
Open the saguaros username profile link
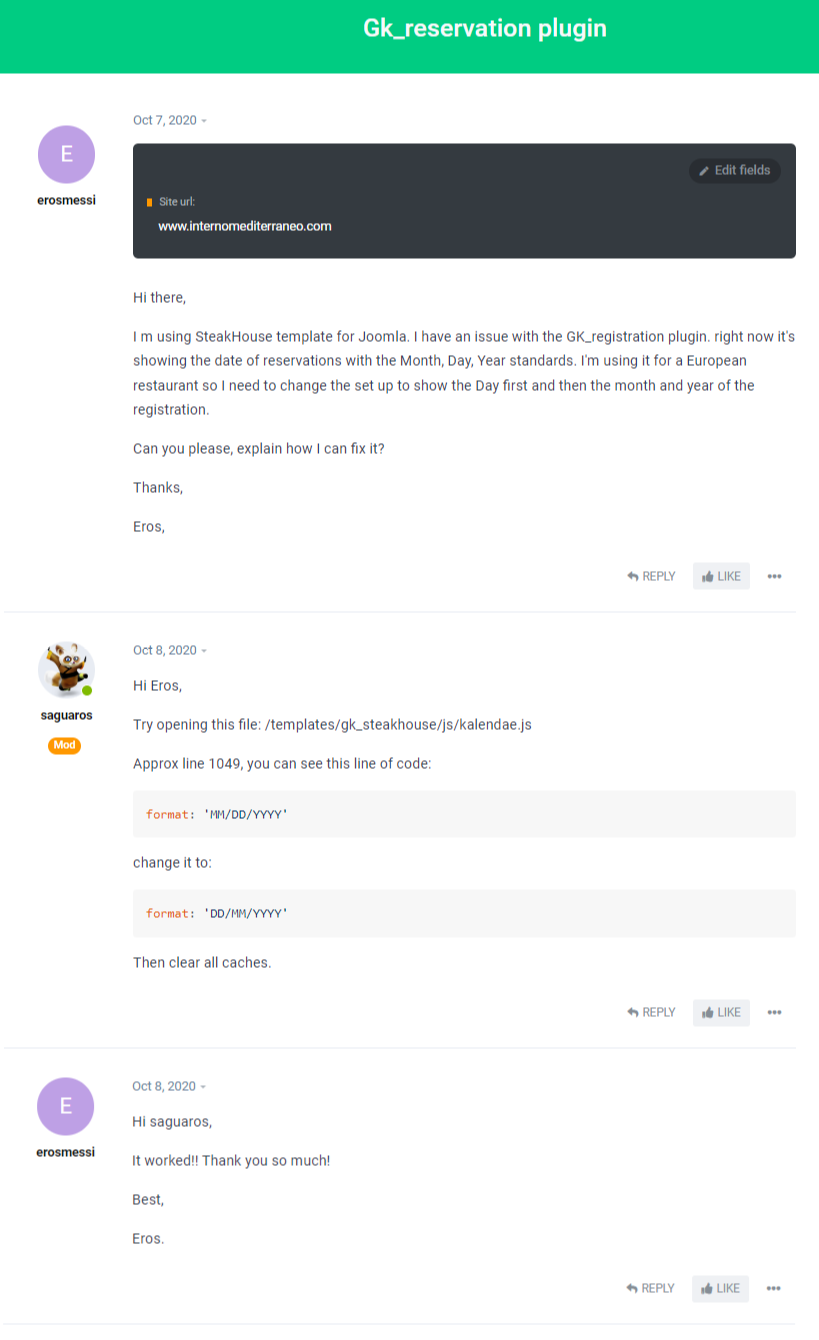[66, 716]
